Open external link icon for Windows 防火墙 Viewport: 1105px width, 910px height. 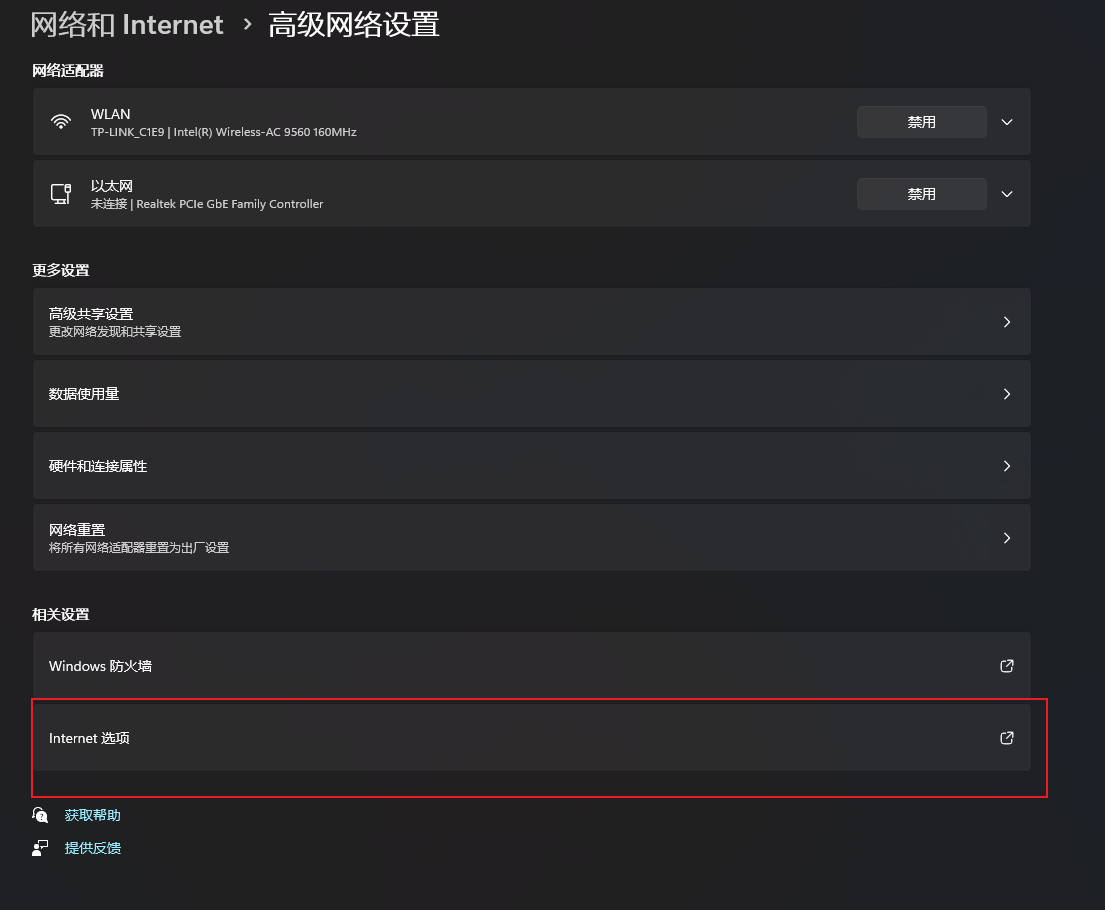pyautogui.click(x=1007, y=666)
